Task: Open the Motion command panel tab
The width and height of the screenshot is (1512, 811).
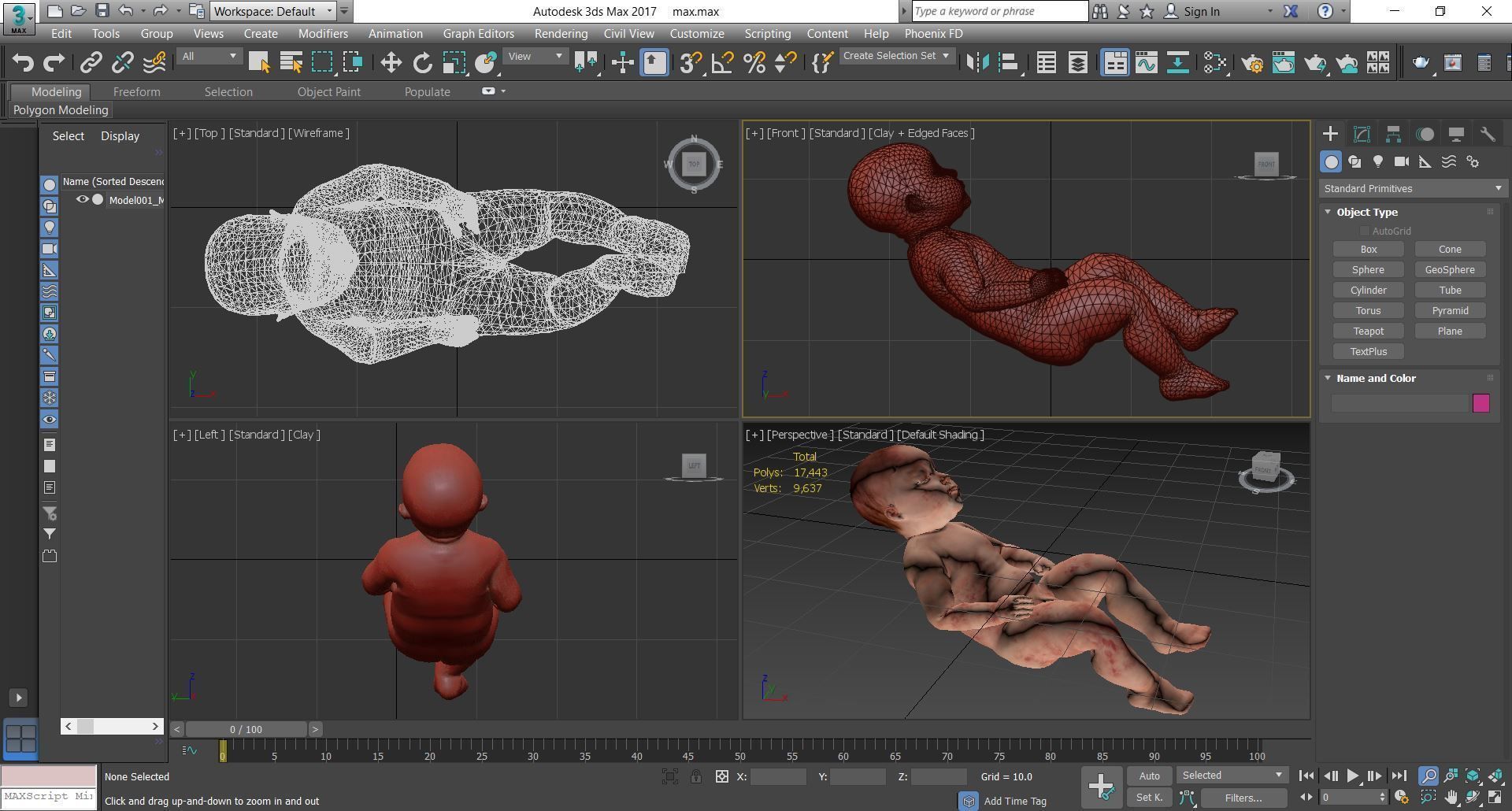Action: (x=1425, y=134)
